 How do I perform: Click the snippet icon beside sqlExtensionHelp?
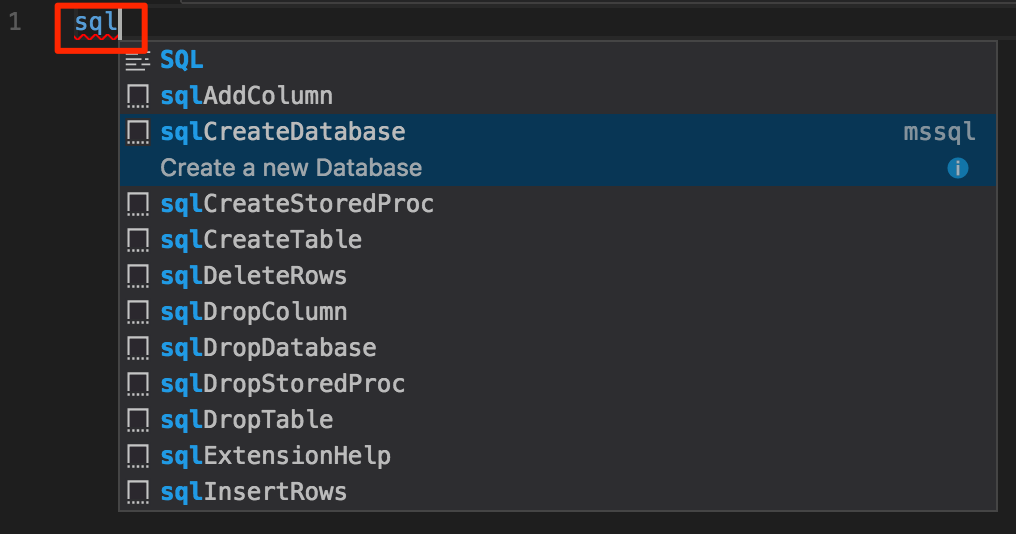tap(138, 456)
